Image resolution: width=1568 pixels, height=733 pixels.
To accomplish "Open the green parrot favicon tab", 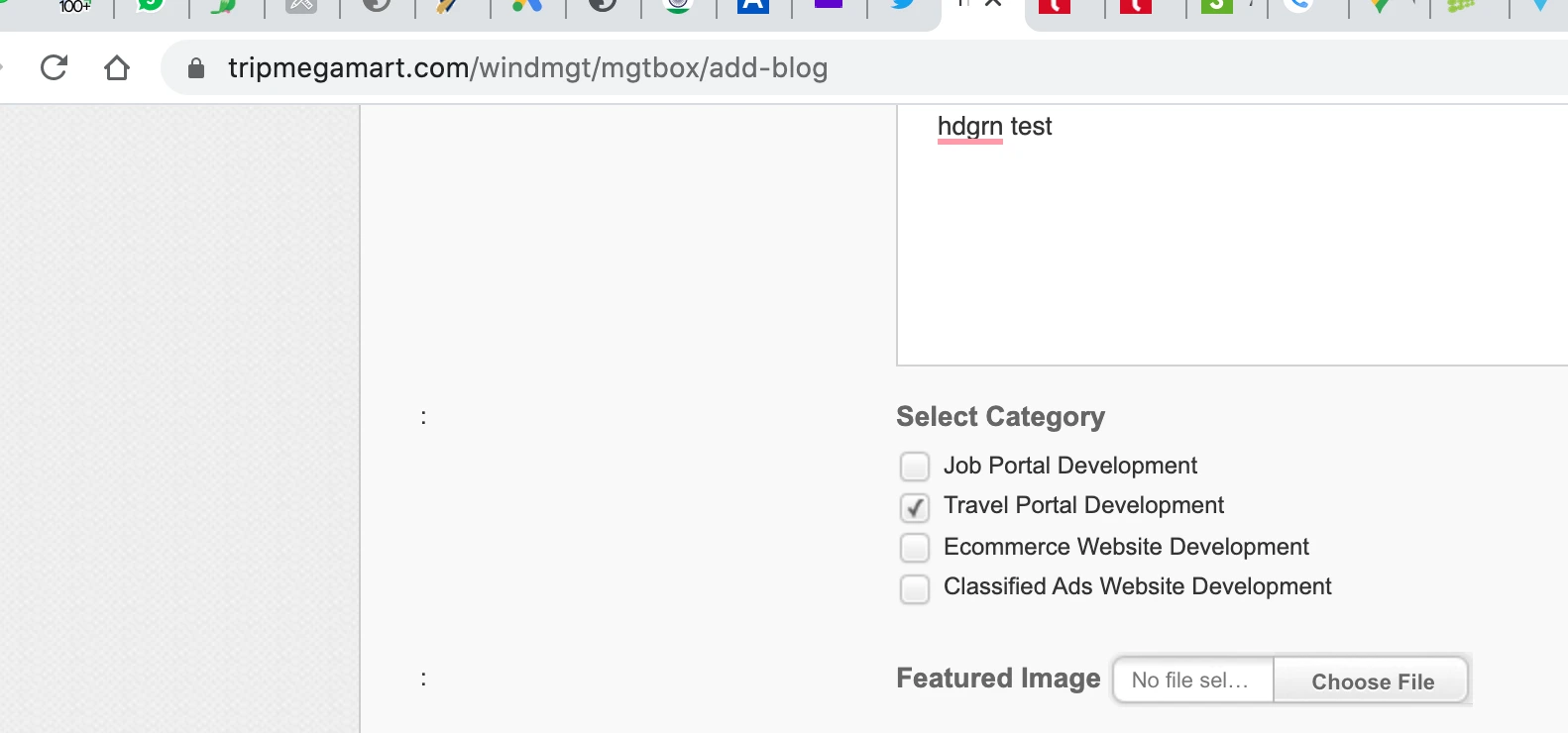I will pyautogui.click(x=225, y=6).
